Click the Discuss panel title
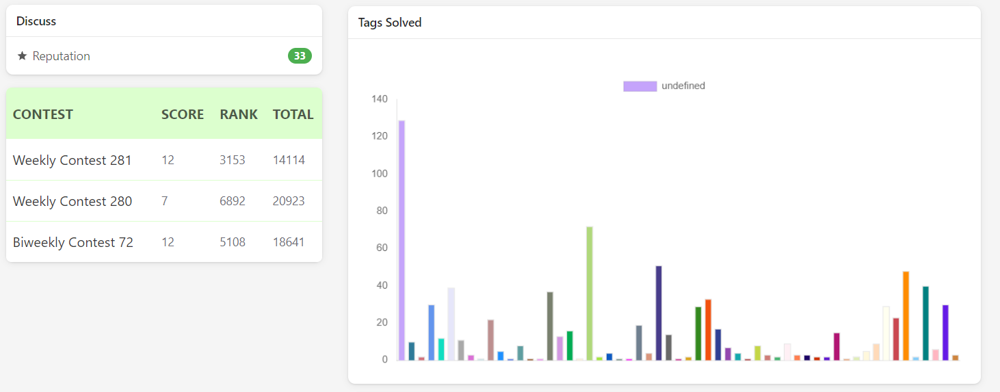The width and height of the screenshot is (1000, 392). coord(36,21)
